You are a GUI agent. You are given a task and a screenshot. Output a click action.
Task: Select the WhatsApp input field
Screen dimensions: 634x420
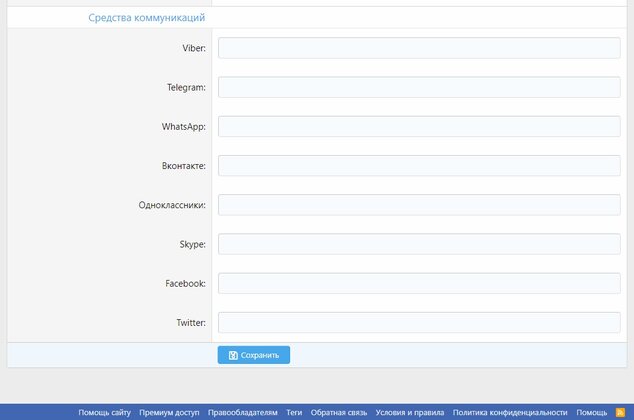[x=419, y=126]
